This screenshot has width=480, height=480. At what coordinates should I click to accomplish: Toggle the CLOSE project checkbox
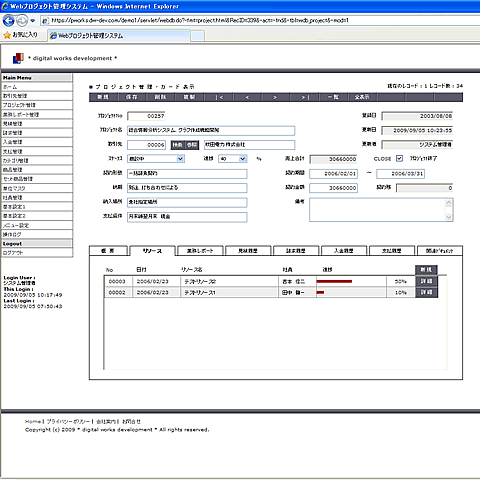[399, 159]
